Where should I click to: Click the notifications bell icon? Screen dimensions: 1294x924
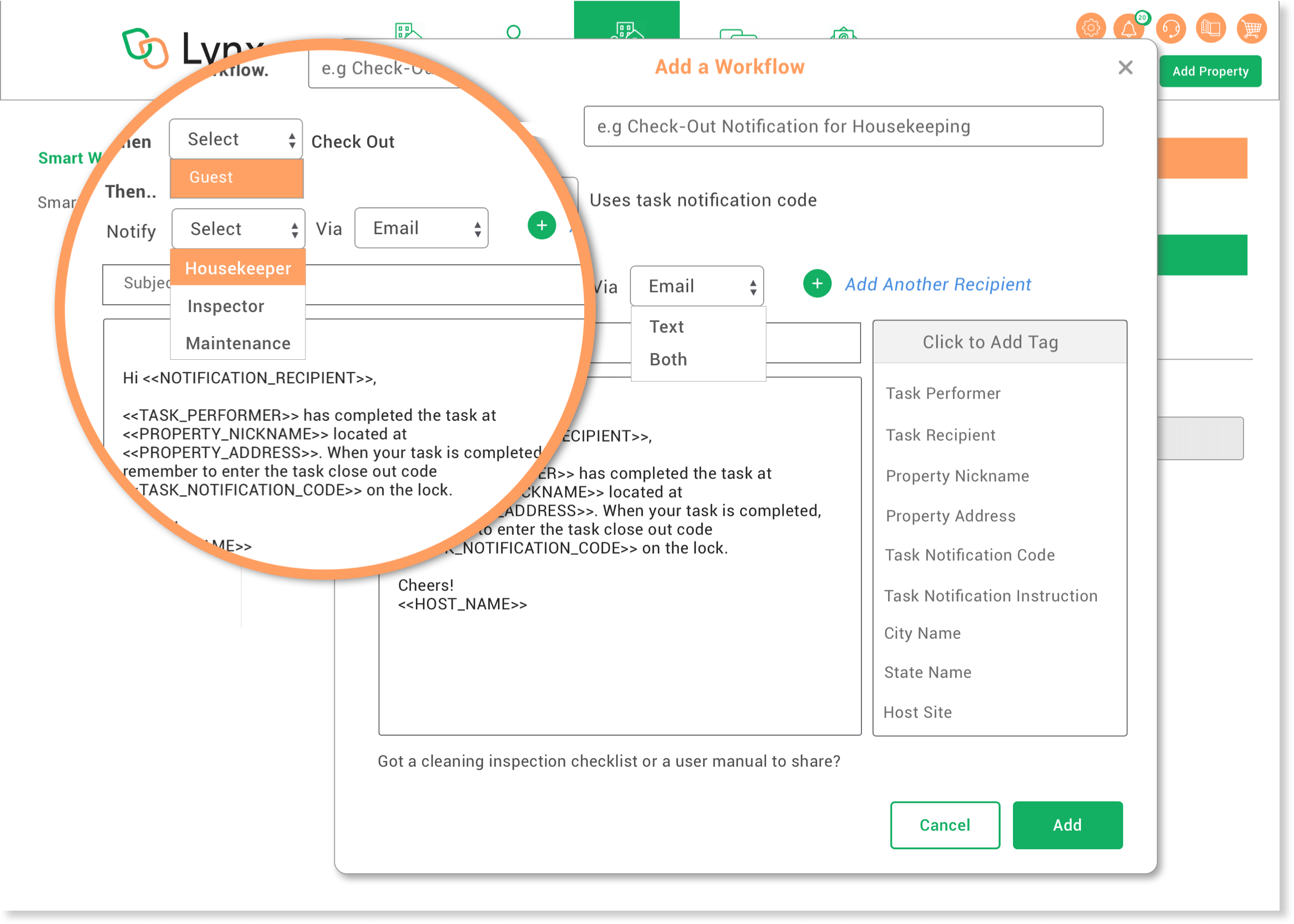click(x=1129, y=29)
